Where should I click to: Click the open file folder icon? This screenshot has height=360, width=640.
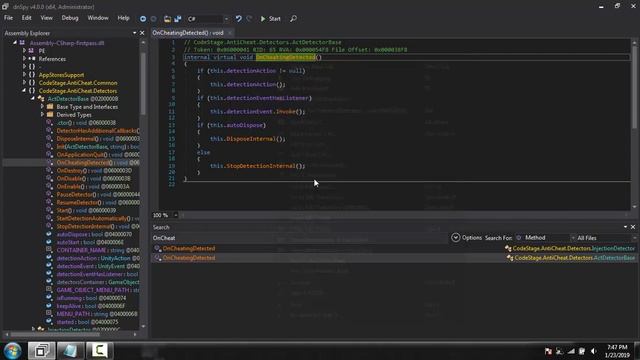click(167, 19)
